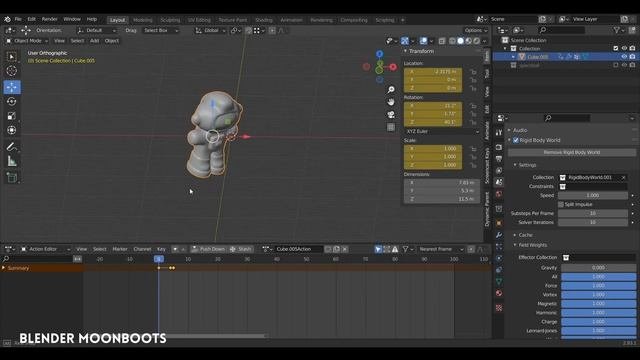The height and width of the screenshot is (360, 640).
Task: Select the Measure ruler tool
Action: pos(12,162)
